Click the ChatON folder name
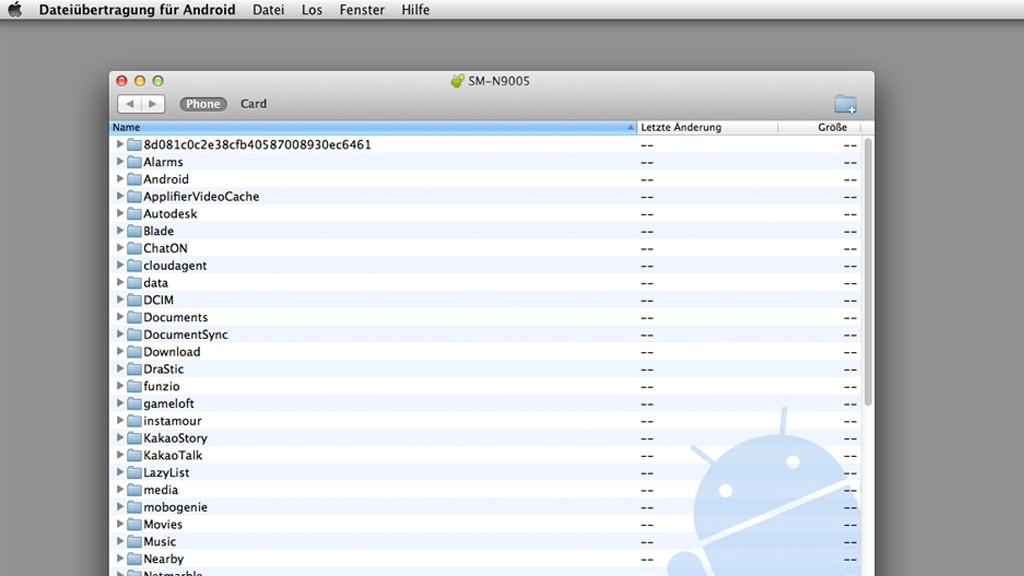 (x=165, y=248)
